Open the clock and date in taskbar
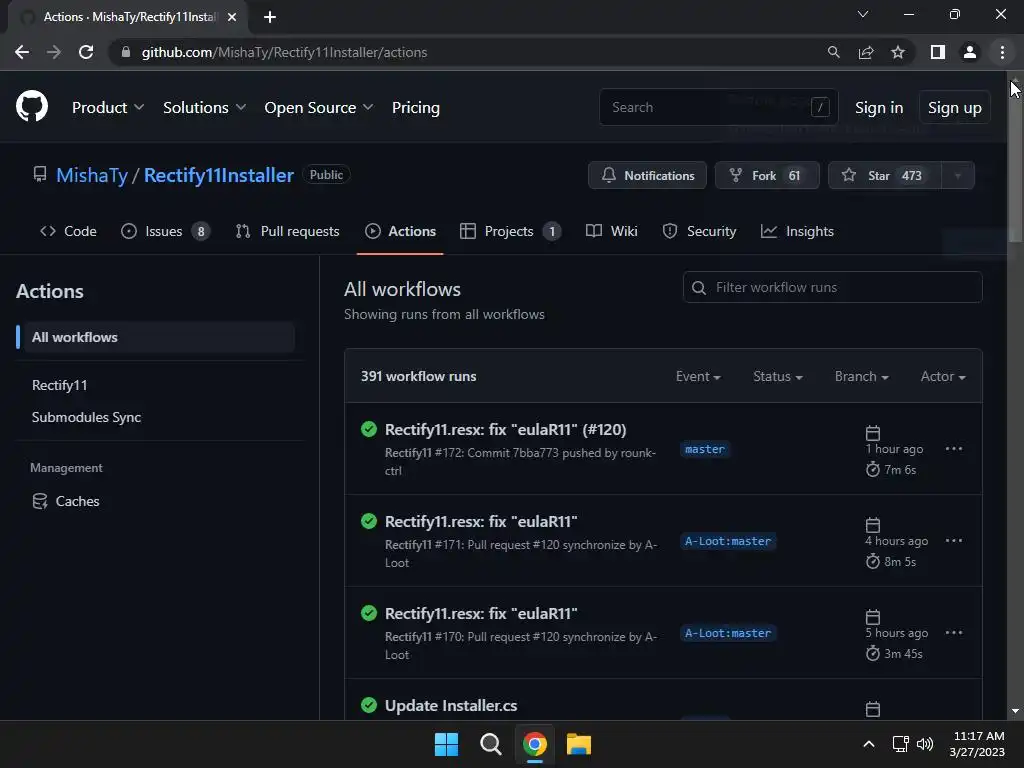The height and width of the screenshot is (768, 1024). coord(977,744)
